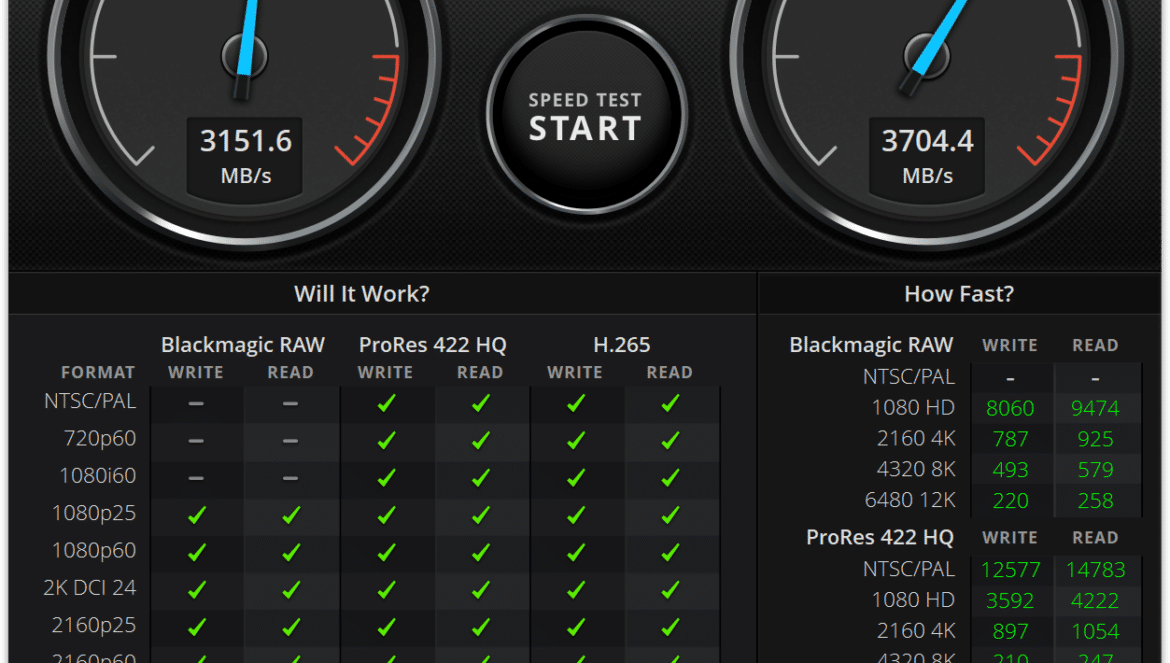
Task: Click the 220 write value
Action: click(1010, 500)
